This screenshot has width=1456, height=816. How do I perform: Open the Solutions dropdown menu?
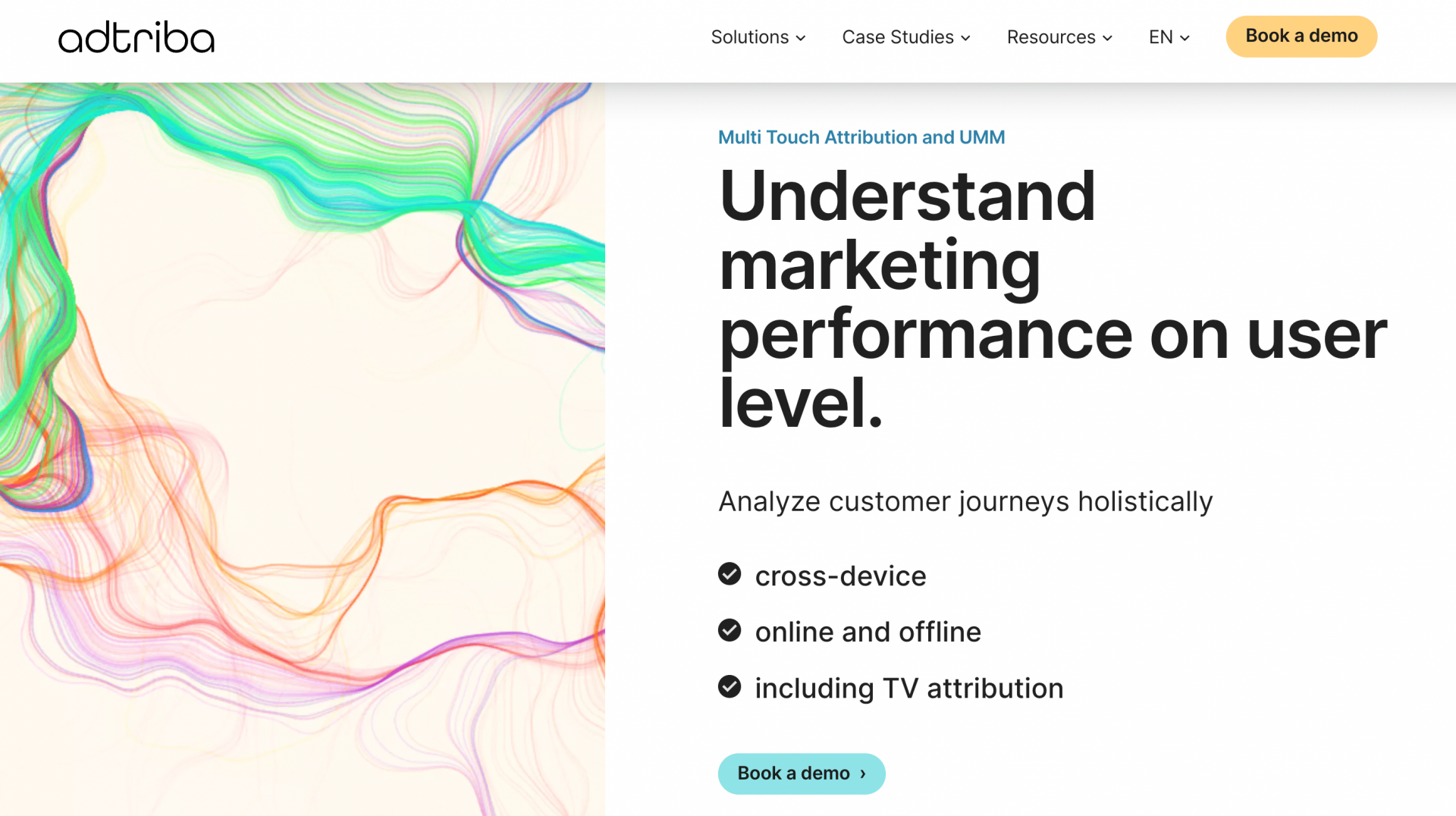[x=749, y=37]
